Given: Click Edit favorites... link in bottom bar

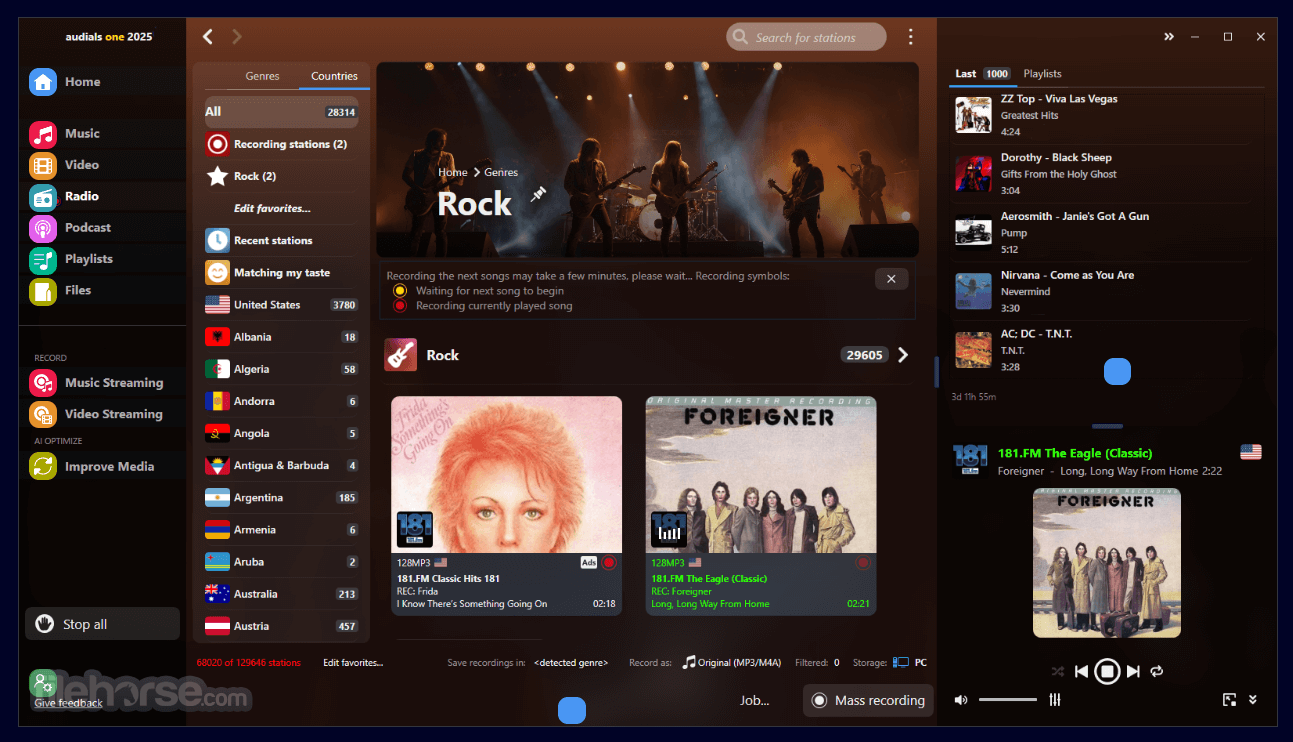Looking at the screenshot, I should click(x=353, y=662).
